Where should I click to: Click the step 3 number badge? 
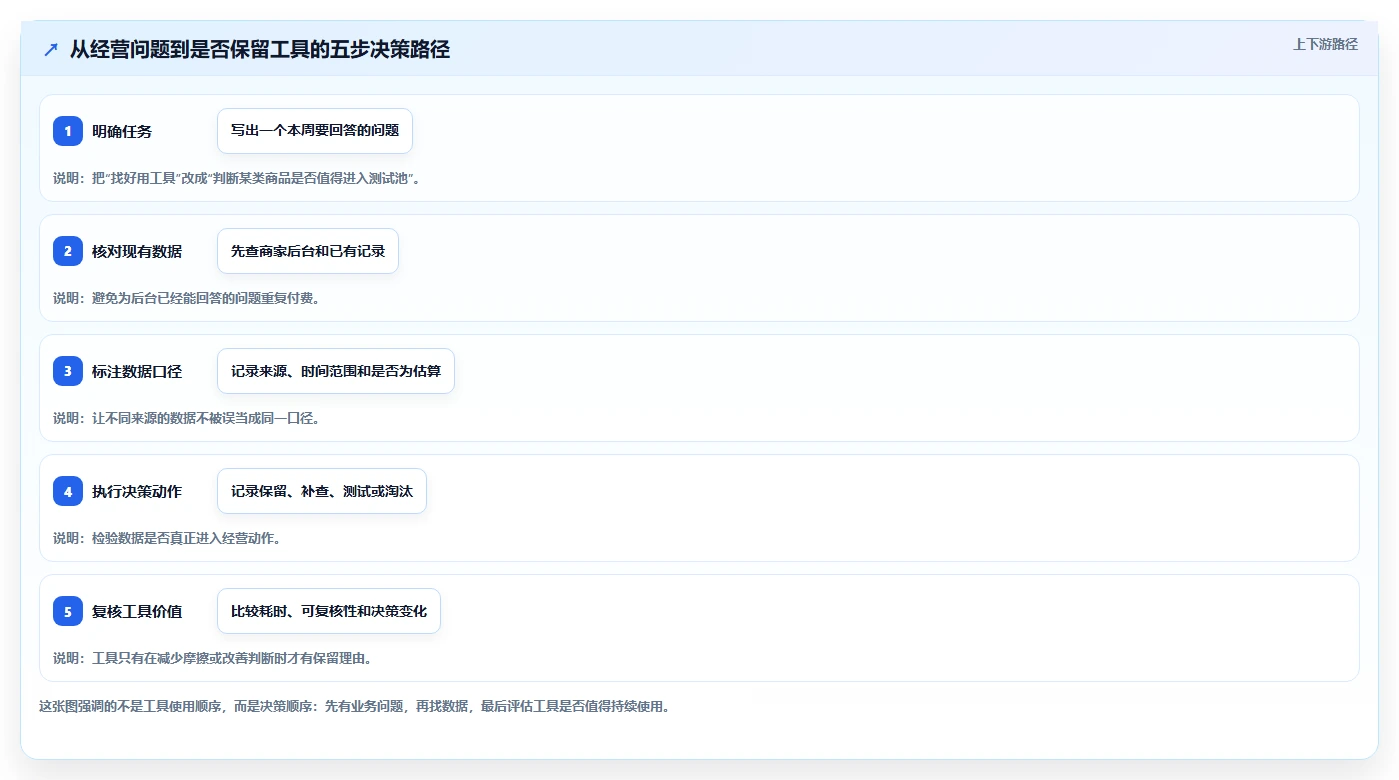[68, 371]
